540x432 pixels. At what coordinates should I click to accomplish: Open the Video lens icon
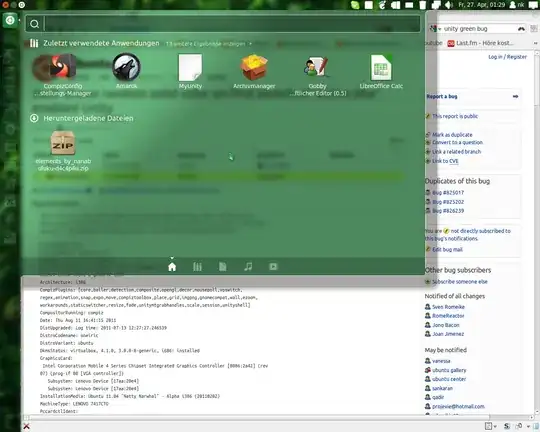[273, 267]
